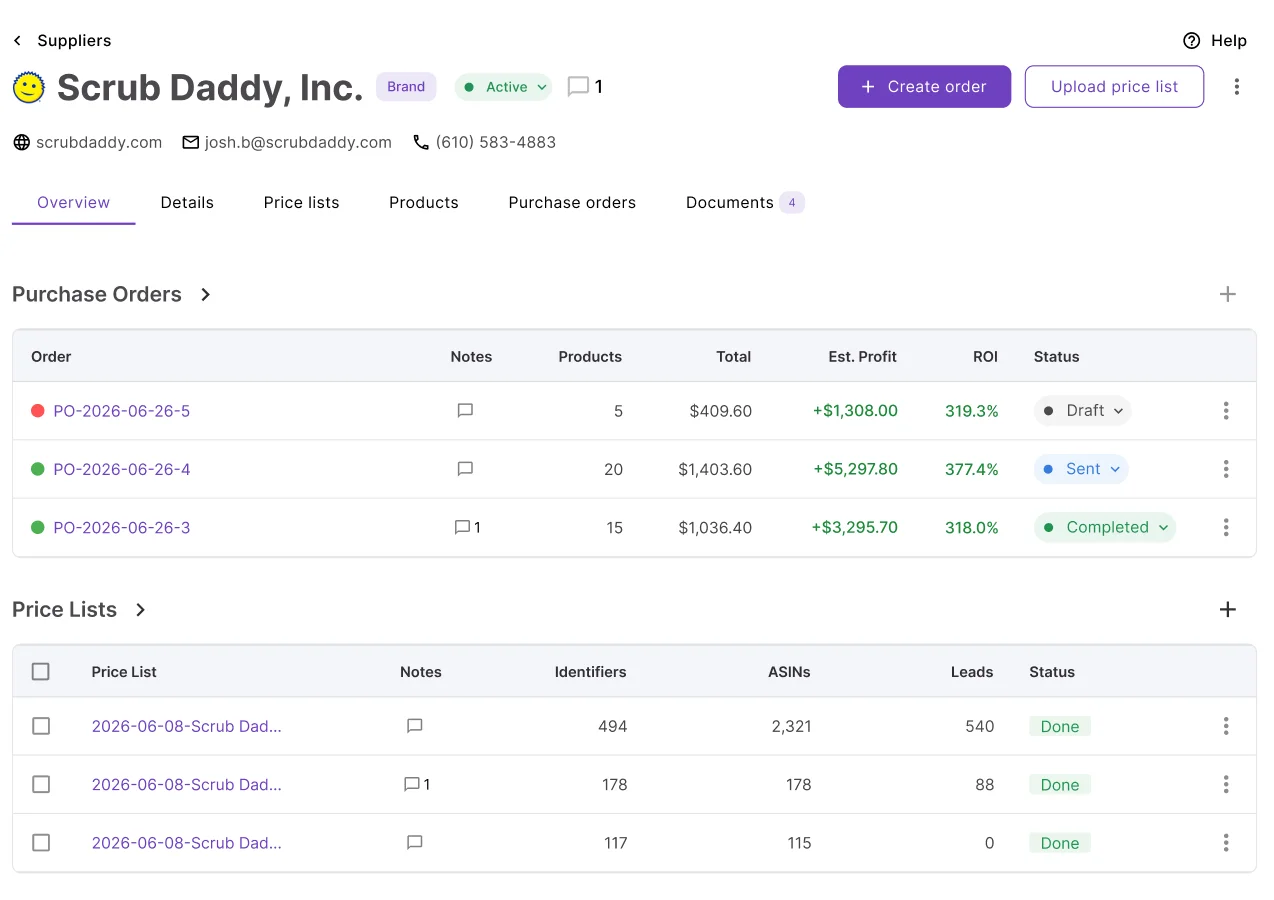
Task: Click the Upload price list button
Action: click(x=1114, y=87)
